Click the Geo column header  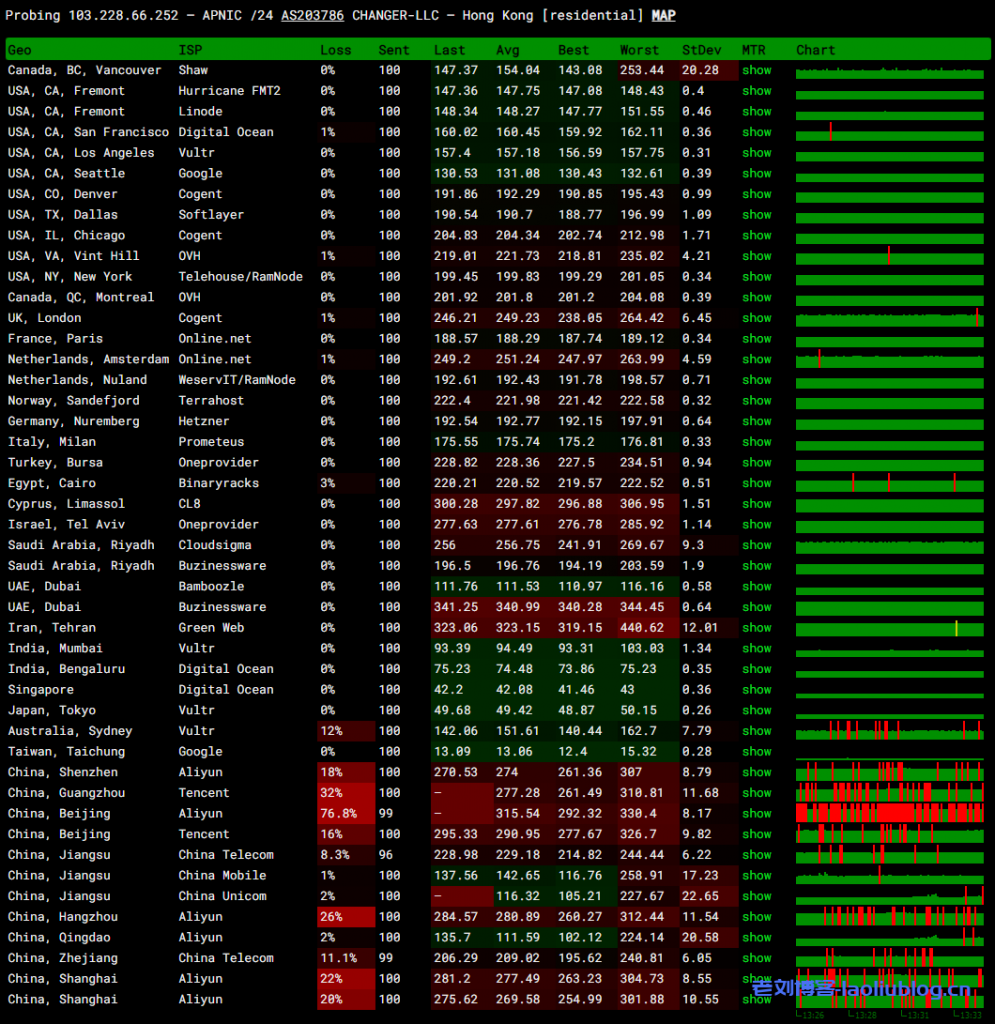[20, 50]
